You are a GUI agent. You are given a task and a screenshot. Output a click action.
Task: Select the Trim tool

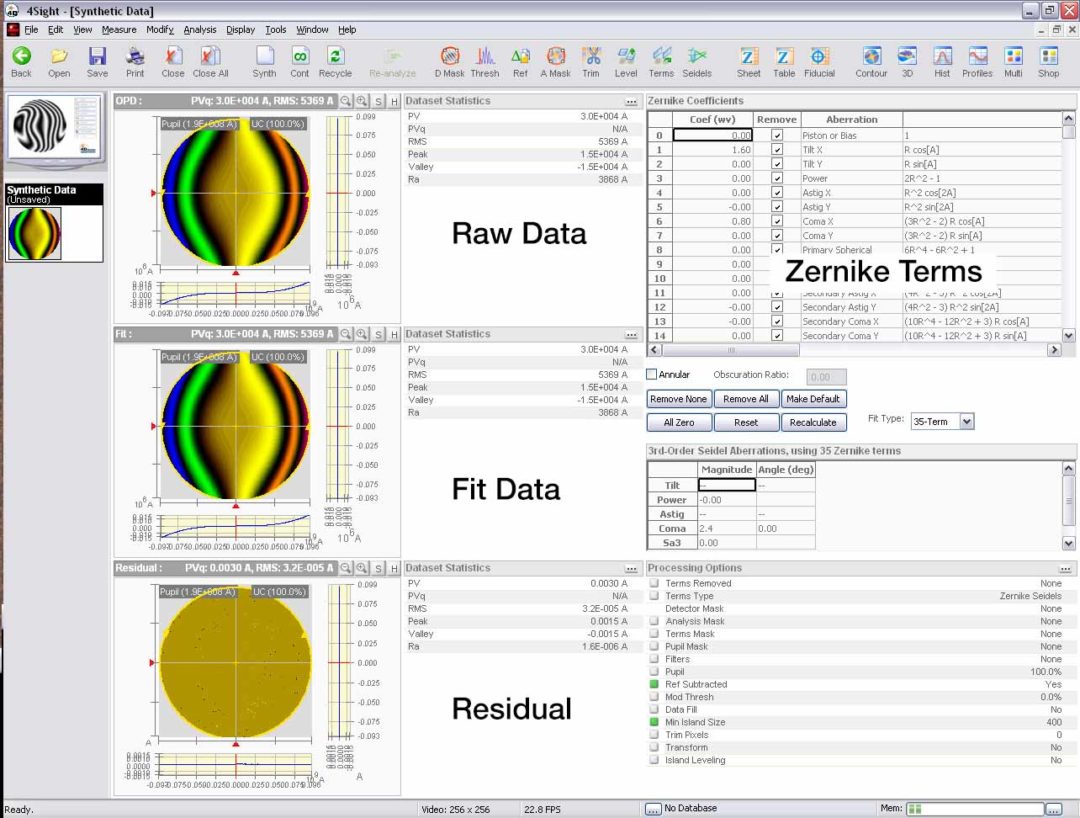[590, 60]
